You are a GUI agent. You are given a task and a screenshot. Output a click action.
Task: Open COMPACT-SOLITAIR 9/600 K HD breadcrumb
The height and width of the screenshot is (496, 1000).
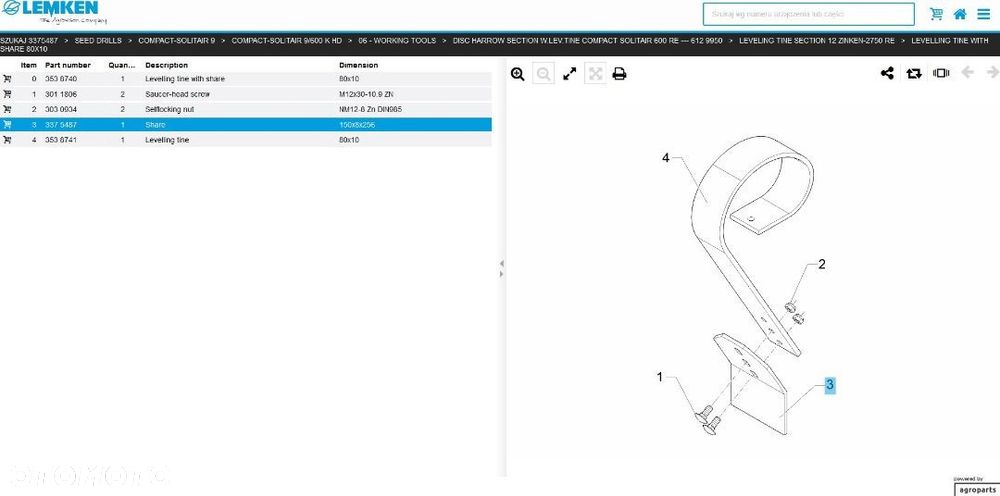pos(286,40)
